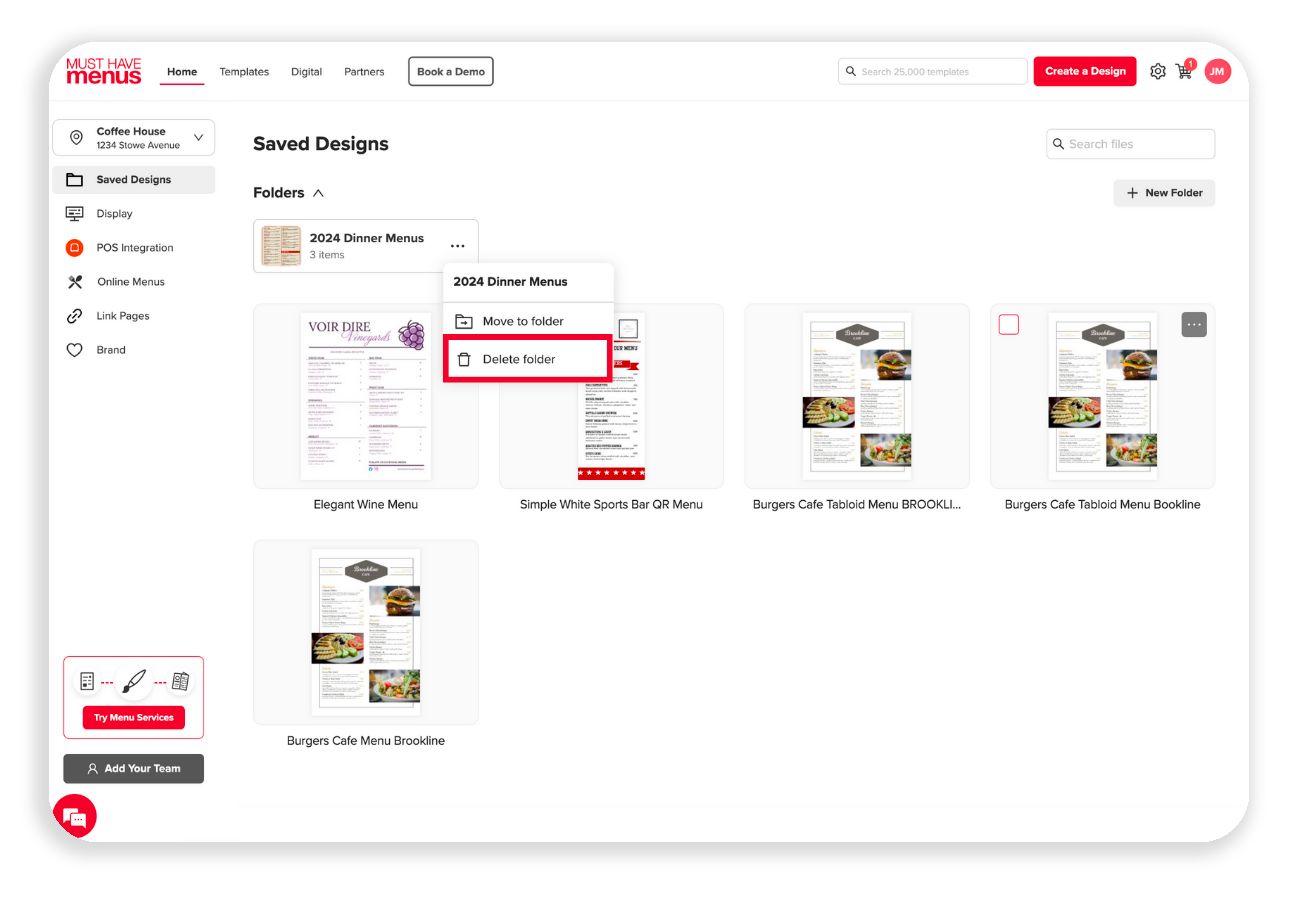Open Brand in sidebar
This screenshot has height=900, width=1300.
pyautogui.click(x=134, y=350)
